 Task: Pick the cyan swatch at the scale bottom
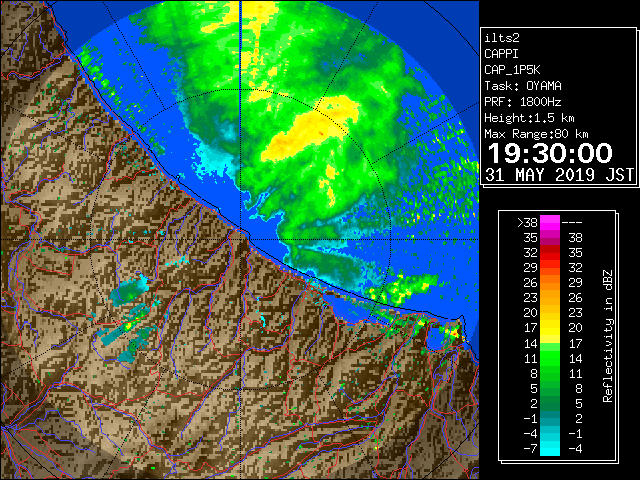tap(550, 448)
